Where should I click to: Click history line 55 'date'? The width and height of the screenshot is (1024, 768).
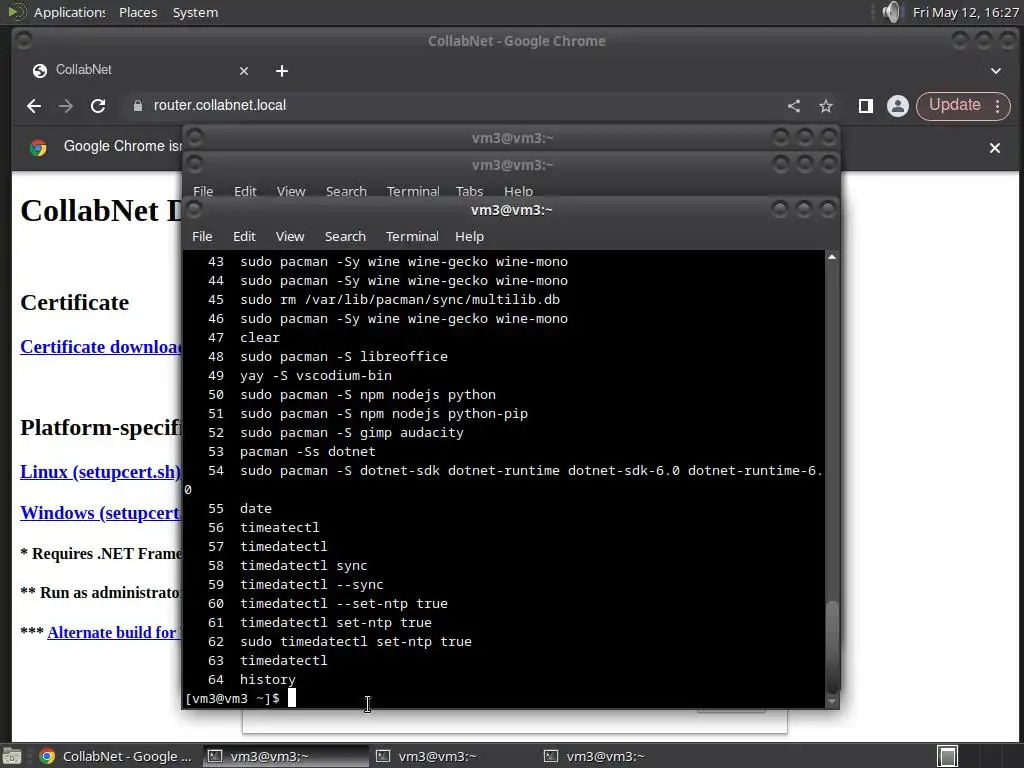point(255,508)
